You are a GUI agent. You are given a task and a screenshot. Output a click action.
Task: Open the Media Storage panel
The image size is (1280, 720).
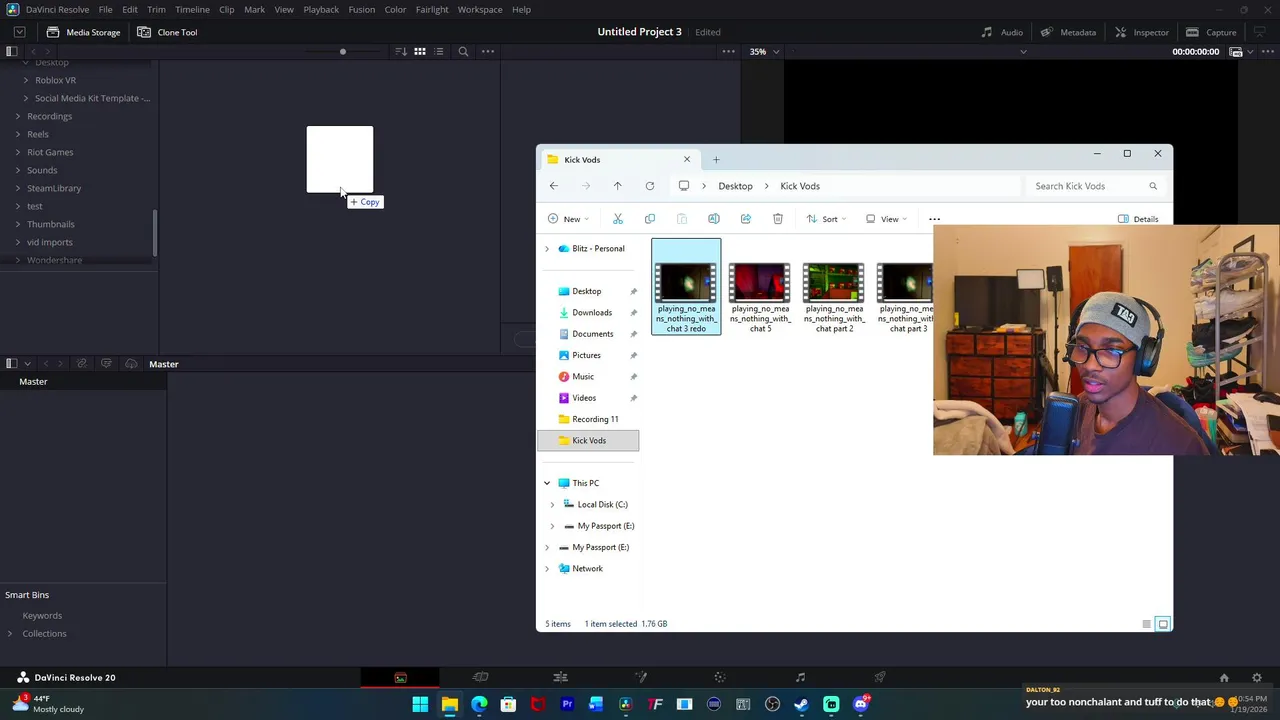[83, 32]
